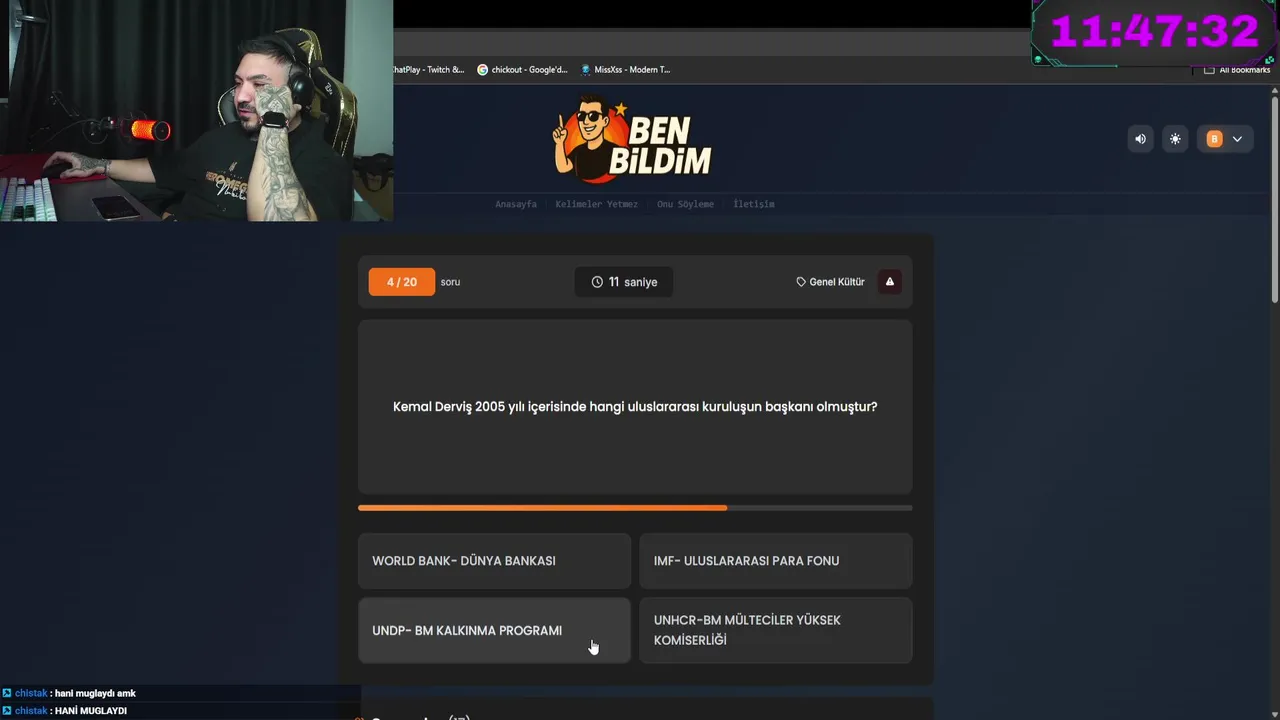This screenshot has width=1280, height=720.
Task: Click the Ben Bildim logo
Action: click(x=633, y=139)
